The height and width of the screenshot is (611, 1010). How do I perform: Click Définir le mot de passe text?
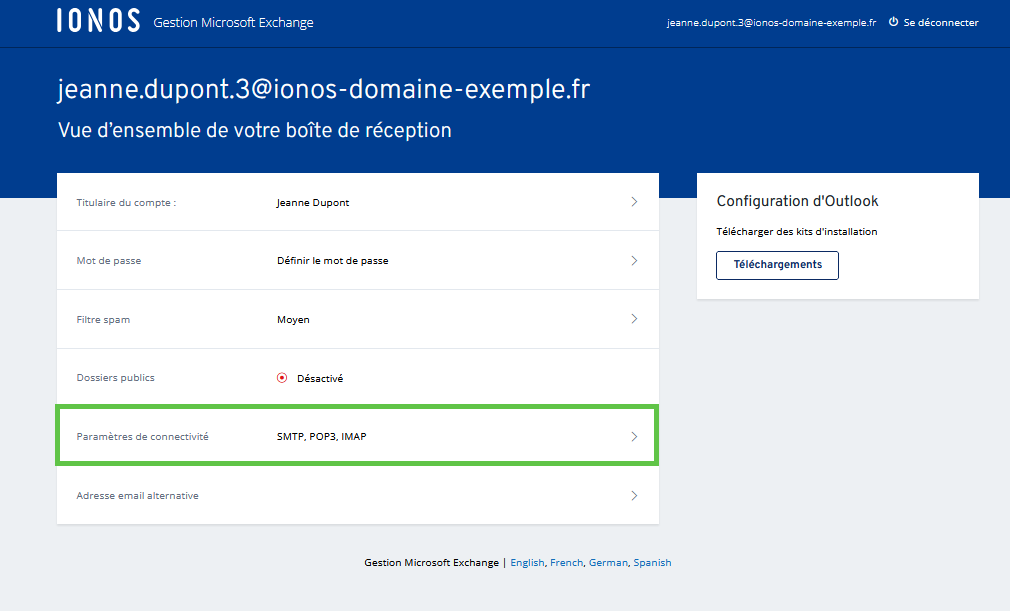pos(332,261)
